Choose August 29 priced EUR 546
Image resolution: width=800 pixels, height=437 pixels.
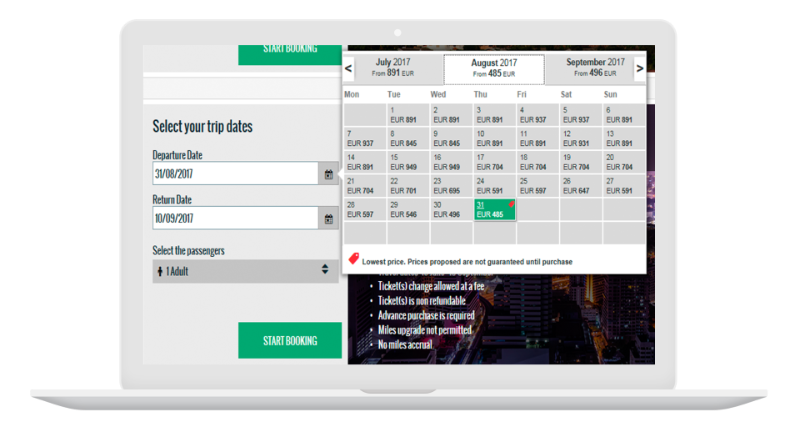point(407,209)
